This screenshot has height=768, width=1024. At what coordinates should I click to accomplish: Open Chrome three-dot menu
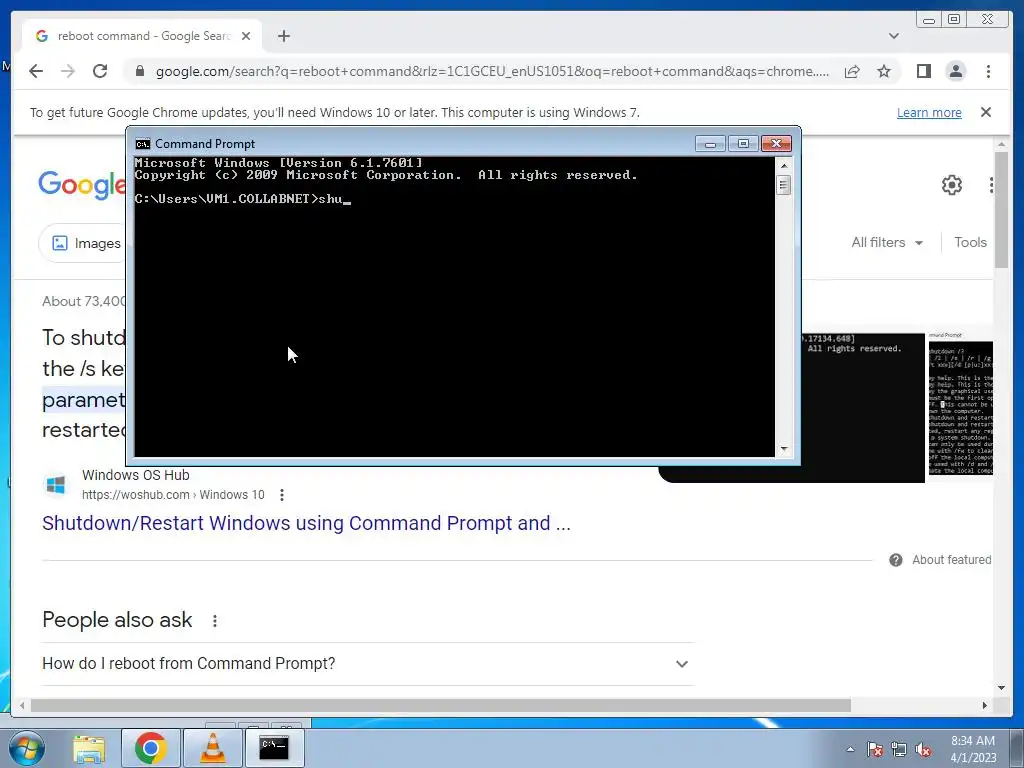point(988,71)
